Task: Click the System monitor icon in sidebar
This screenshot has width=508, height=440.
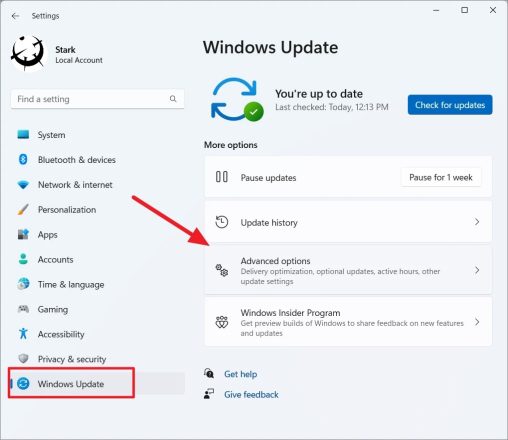Action: [23, 134]
